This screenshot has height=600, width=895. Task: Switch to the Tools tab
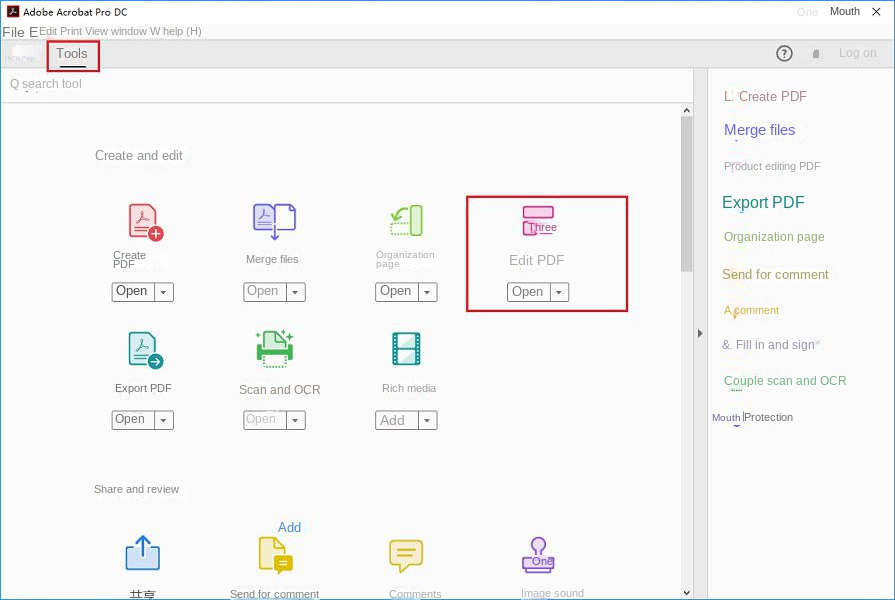(71, 54)
